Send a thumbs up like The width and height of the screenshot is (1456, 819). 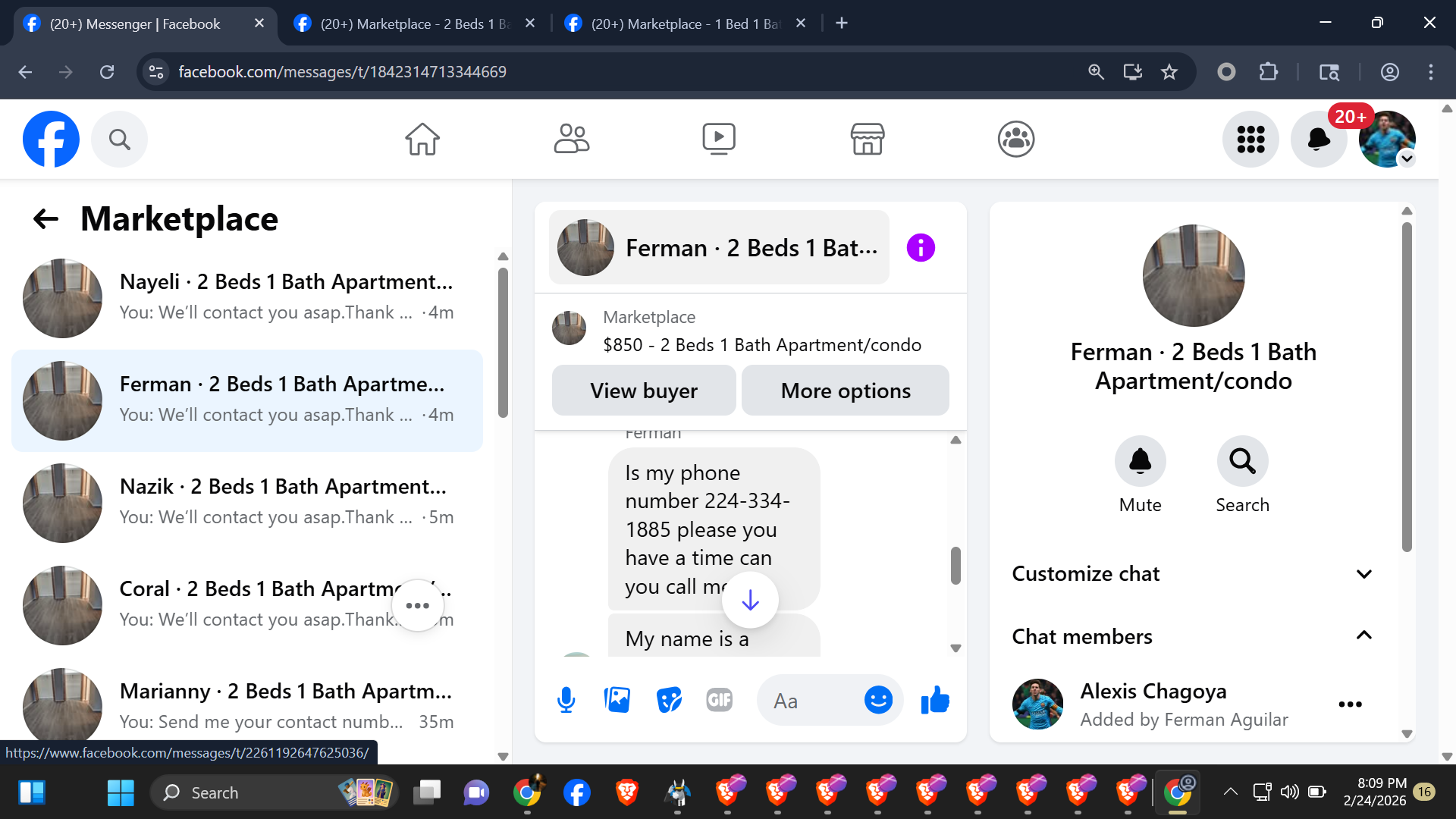coord(935,700)
